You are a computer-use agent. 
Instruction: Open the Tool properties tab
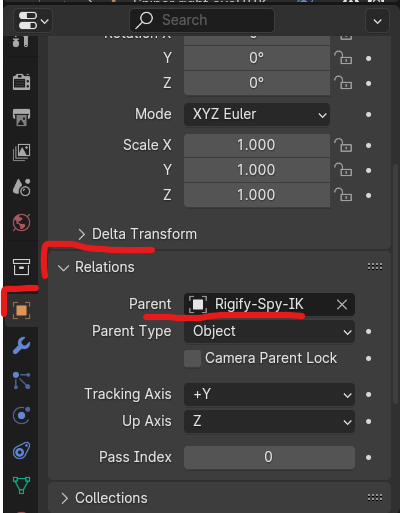(22, 42)
